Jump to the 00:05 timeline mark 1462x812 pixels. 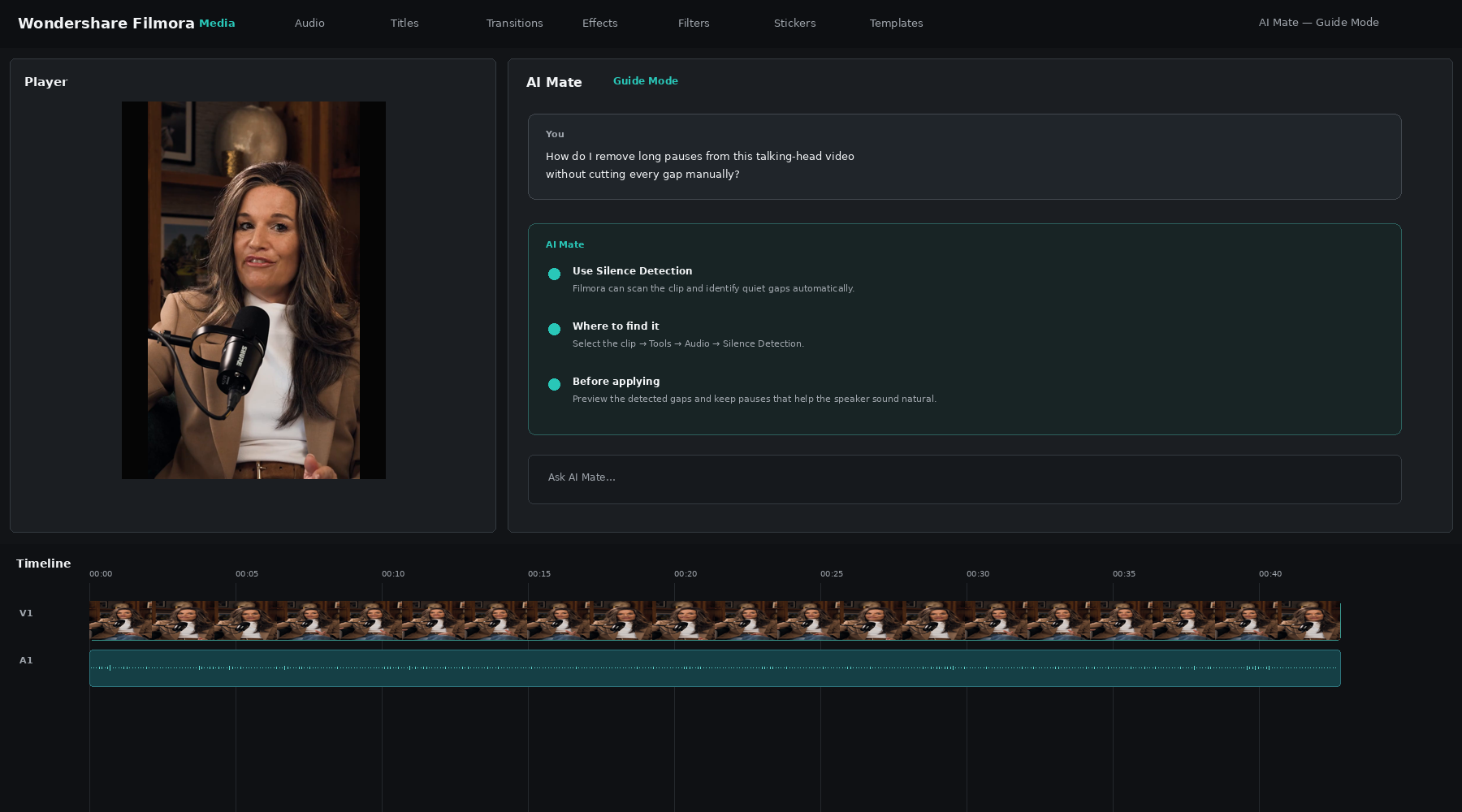(247, 574)
